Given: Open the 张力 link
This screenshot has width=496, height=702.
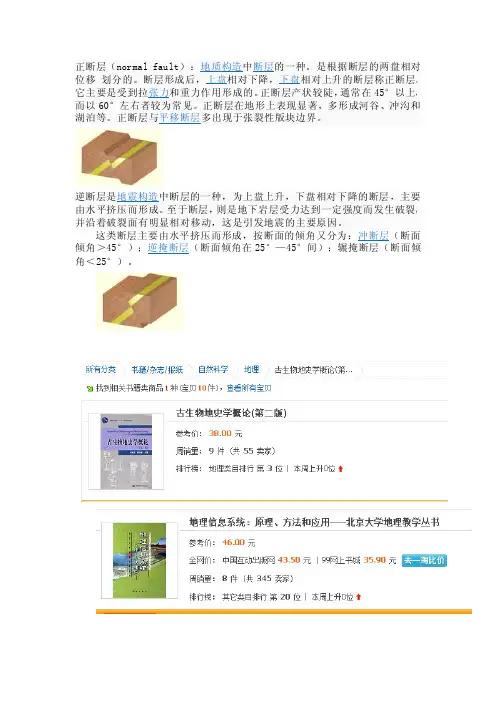Looking at the screenshot, I should [159, 93].
